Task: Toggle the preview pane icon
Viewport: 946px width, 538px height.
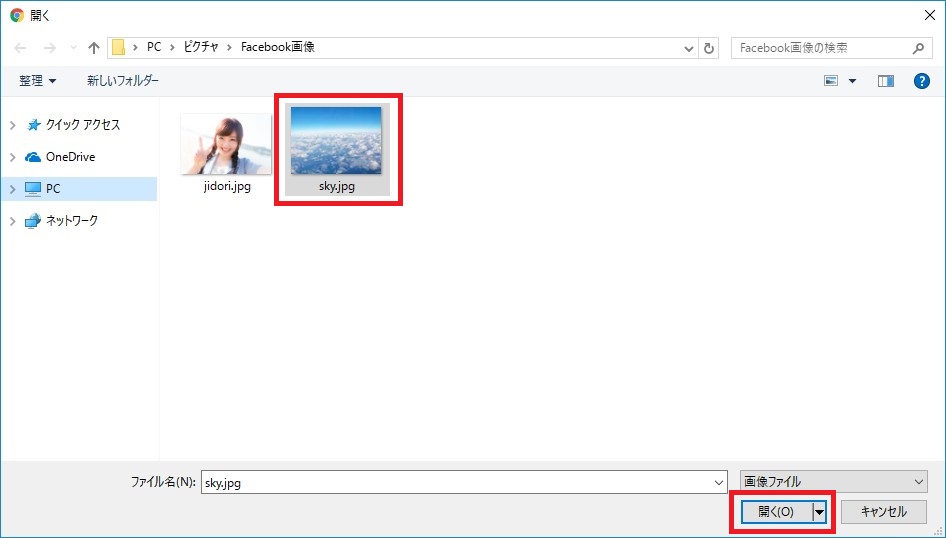Action: pyautogui.click(x=886, y=81)
